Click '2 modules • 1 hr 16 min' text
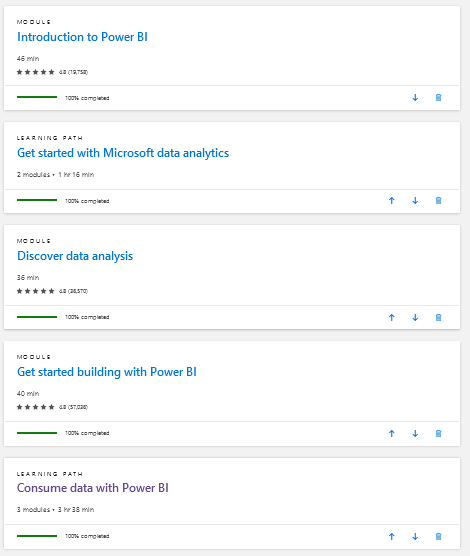Screen dimensions: 470x556 (x=55, y=174)
